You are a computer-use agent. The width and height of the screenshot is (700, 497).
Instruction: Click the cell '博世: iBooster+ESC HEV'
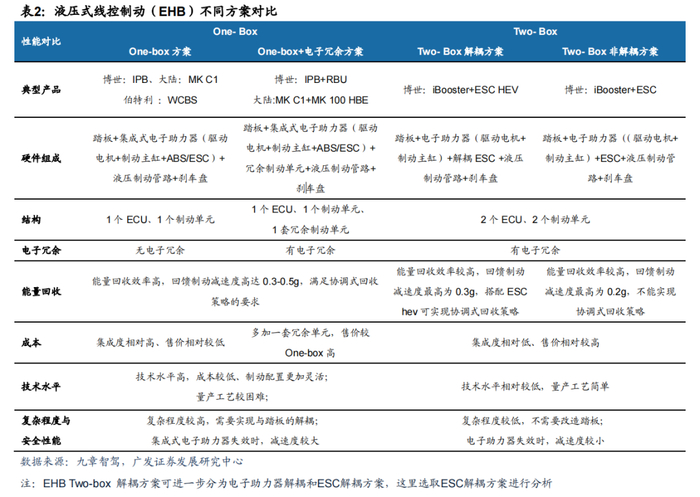(x=461, y=90)
